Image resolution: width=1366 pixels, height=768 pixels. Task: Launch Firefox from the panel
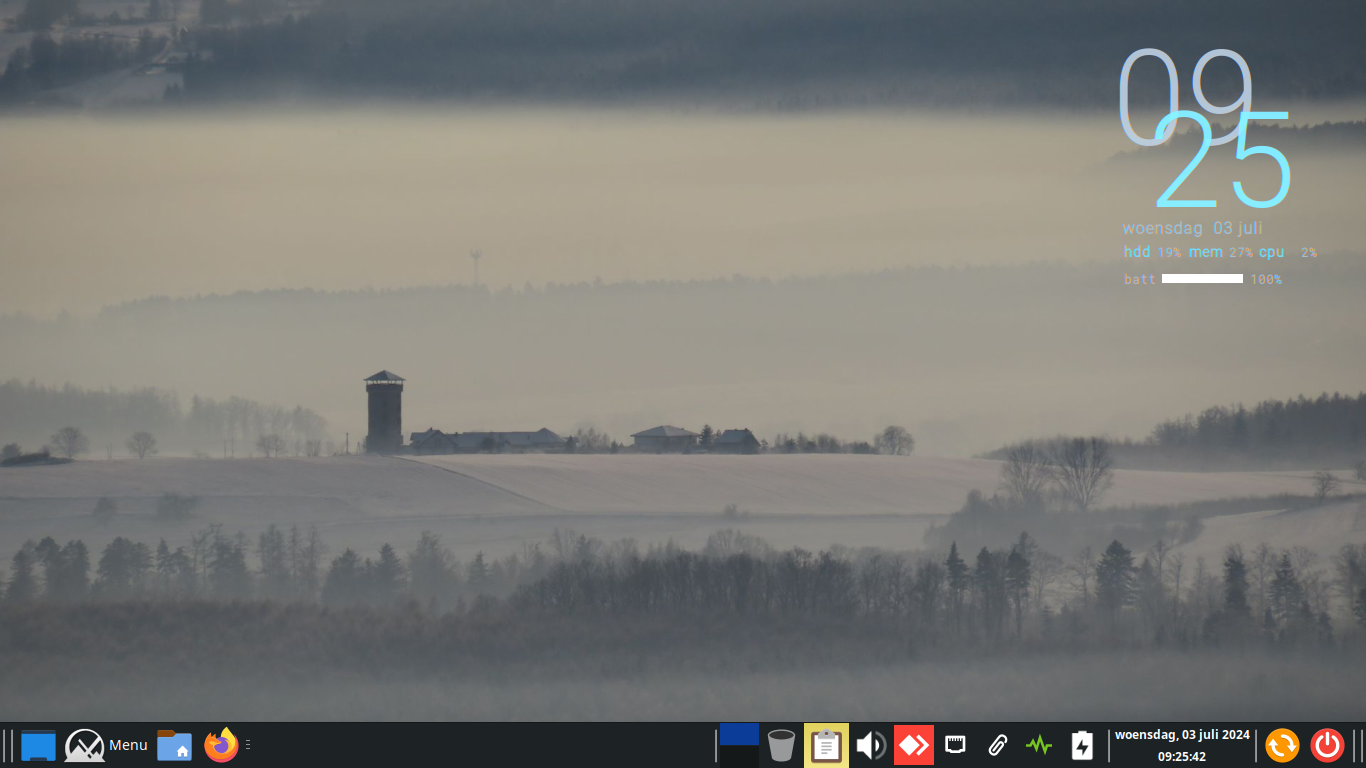click(221, 745)
